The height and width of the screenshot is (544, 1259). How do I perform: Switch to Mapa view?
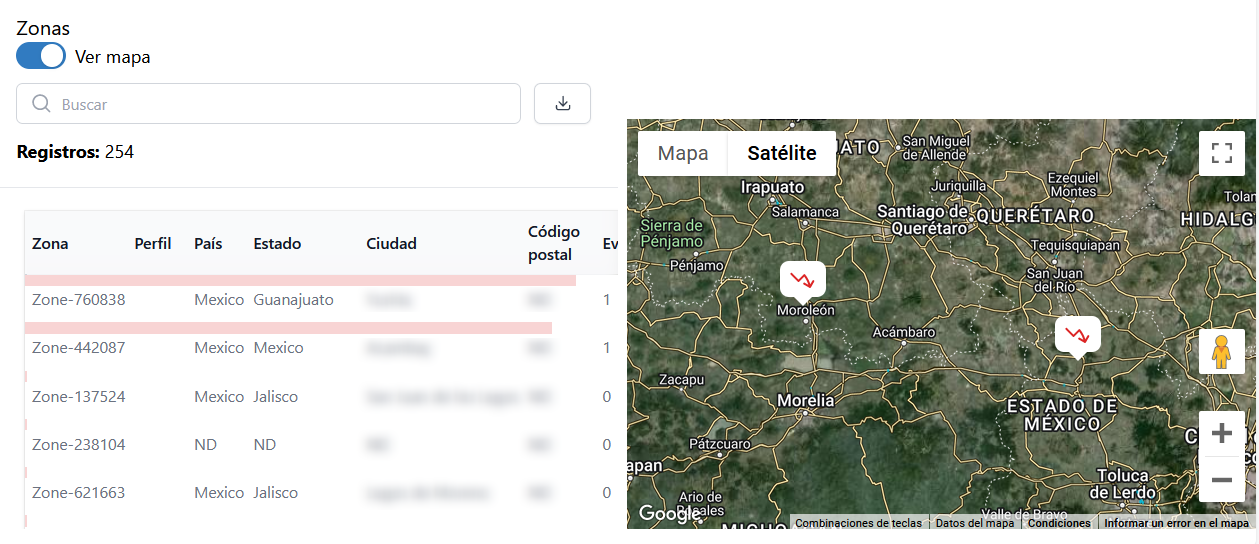683,154
